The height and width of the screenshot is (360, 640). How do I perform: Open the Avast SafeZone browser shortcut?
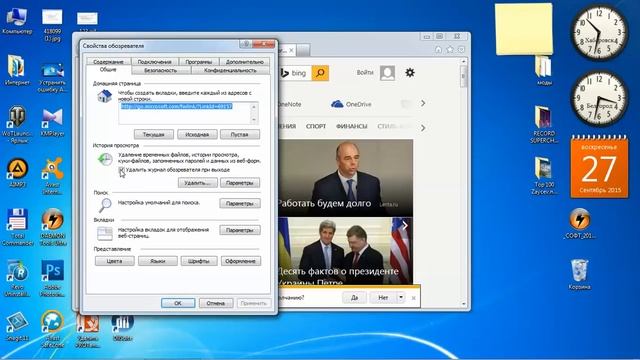[x=52, y=329]
